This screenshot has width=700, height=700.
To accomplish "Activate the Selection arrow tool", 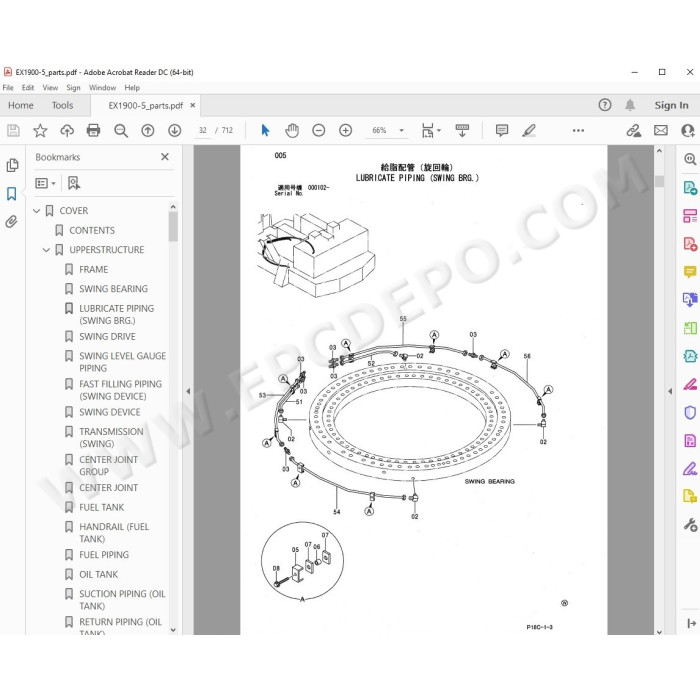I will [265, 130].
